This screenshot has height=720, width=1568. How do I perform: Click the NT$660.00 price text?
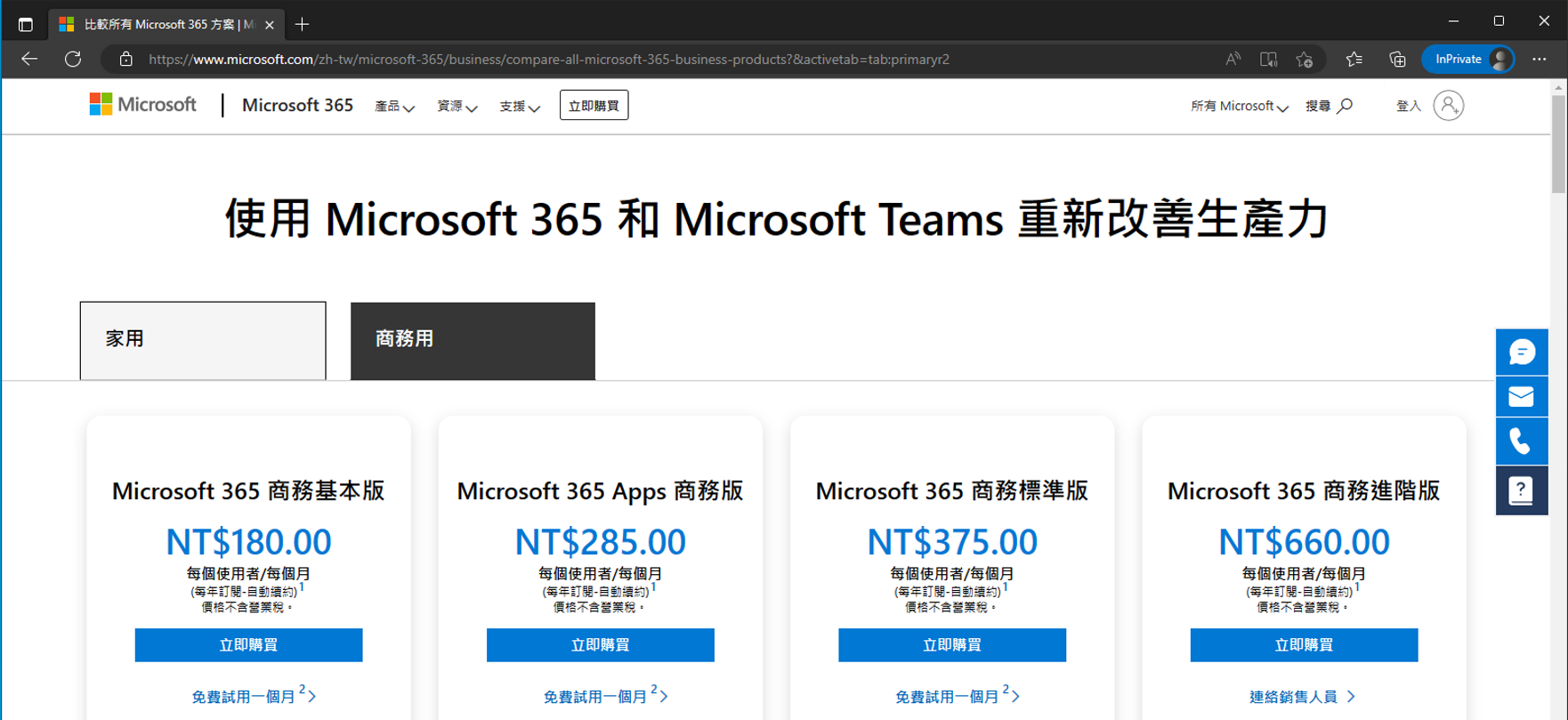click(x=1304, y=542)
